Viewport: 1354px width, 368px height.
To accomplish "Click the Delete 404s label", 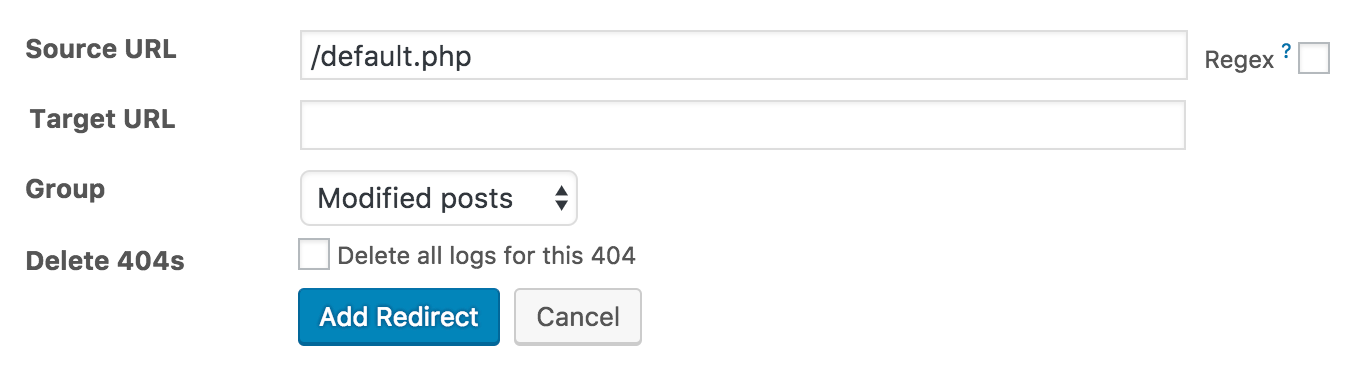I will [105, 261].
